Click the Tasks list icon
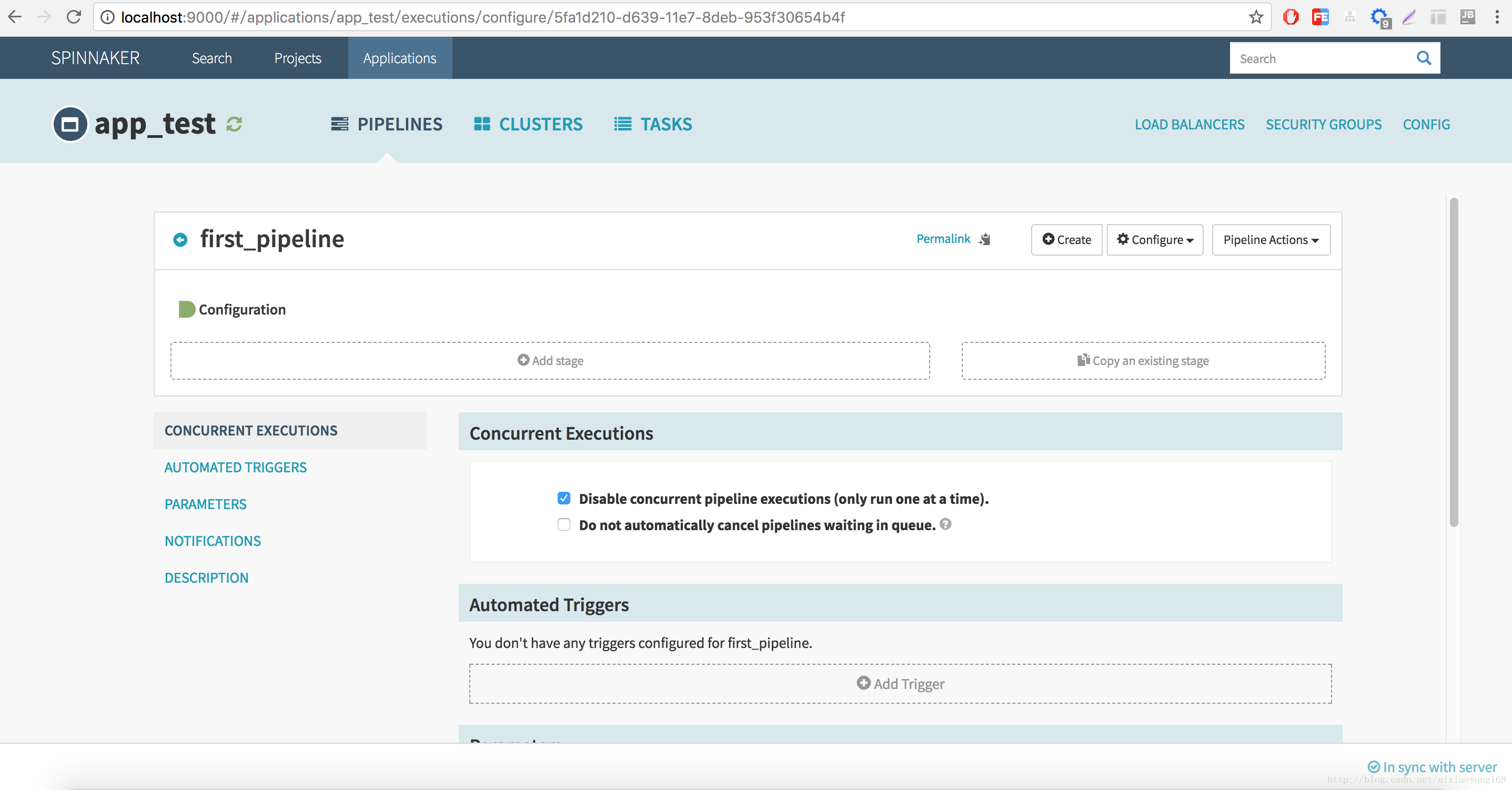 tap(622, 124)
